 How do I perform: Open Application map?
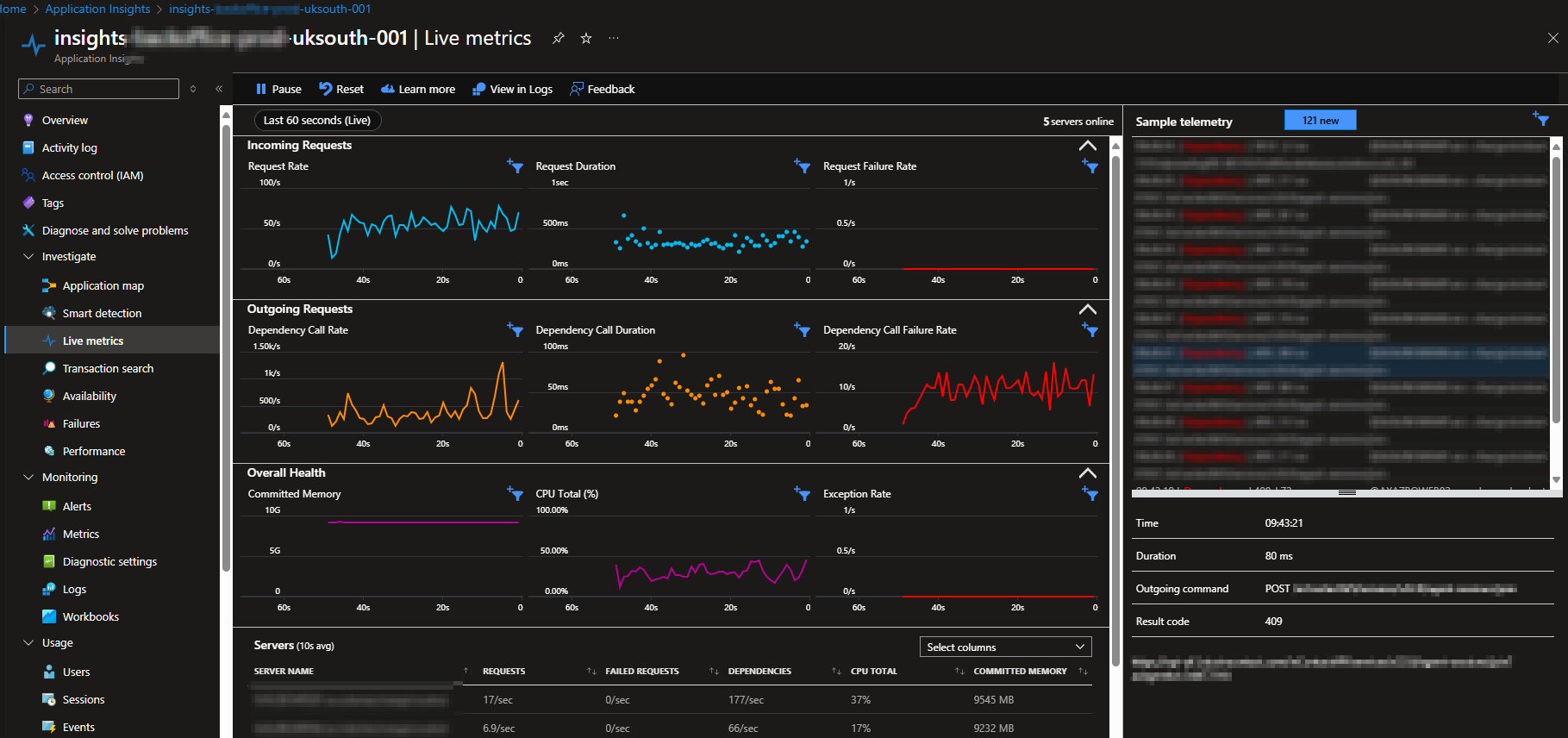click(103, 285)
